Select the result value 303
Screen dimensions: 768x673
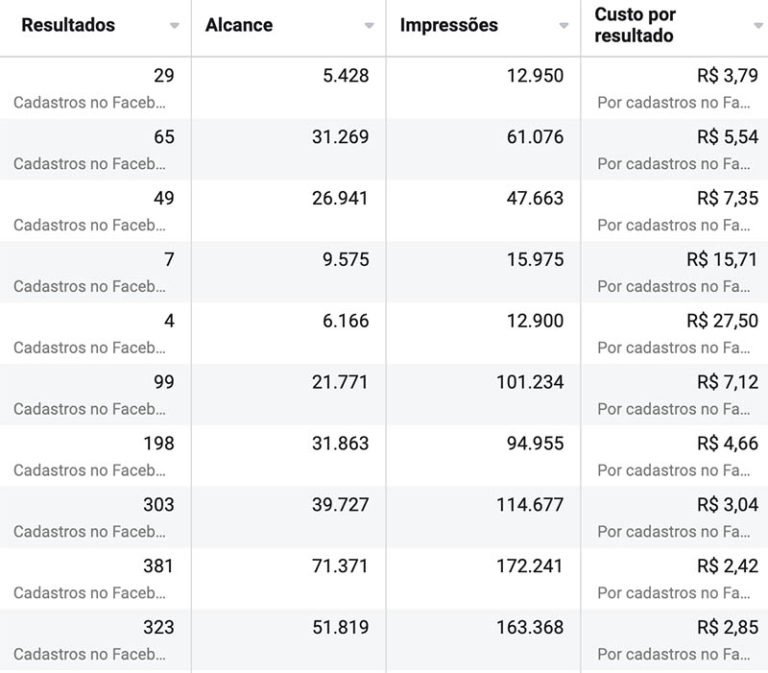pyautogui.click(x=159, y=505)
